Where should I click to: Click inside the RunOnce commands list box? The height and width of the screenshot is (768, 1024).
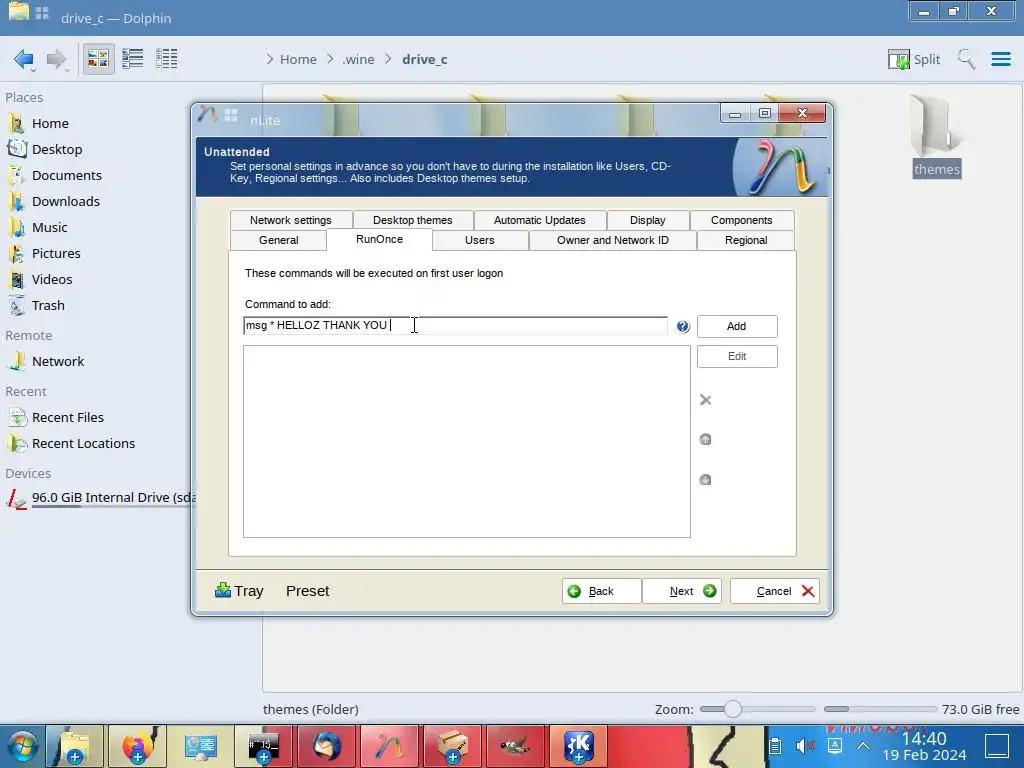click(466, 441)
